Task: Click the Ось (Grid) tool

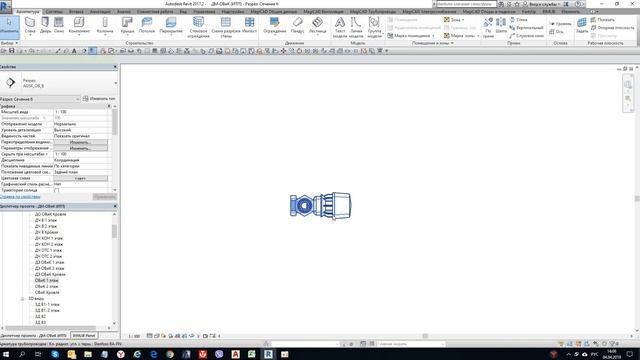Action: coord(556,31)
